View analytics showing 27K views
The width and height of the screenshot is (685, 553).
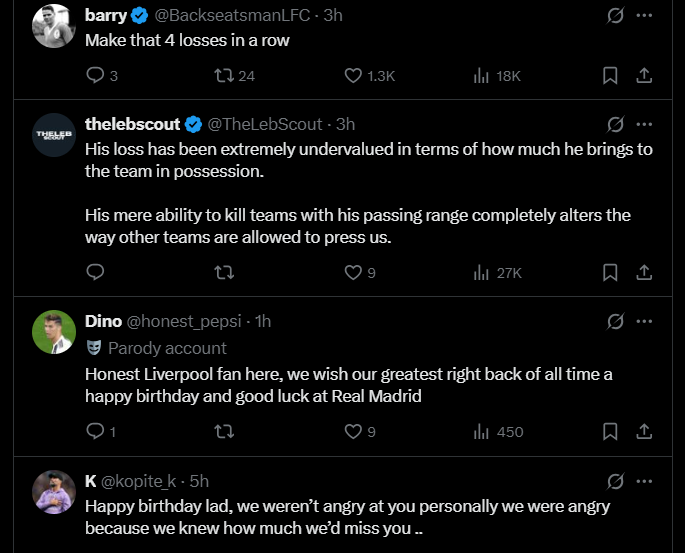coord(498,272)
